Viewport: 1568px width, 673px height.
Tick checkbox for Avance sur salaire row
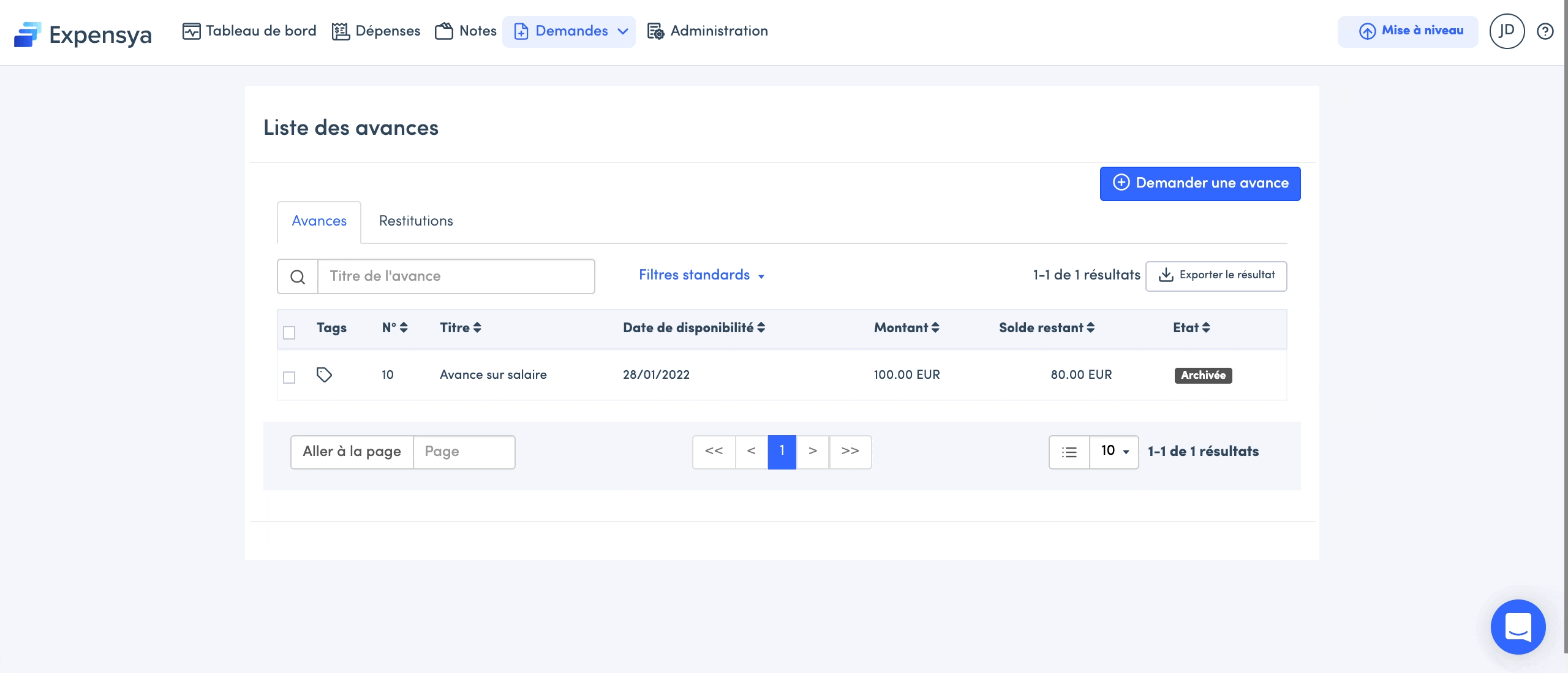(x=289, y=378)
